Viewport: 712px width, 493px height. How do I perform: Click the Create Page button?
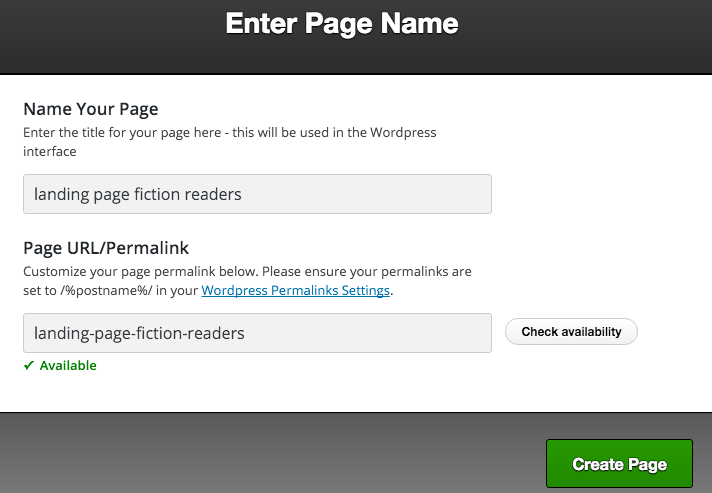619,463
